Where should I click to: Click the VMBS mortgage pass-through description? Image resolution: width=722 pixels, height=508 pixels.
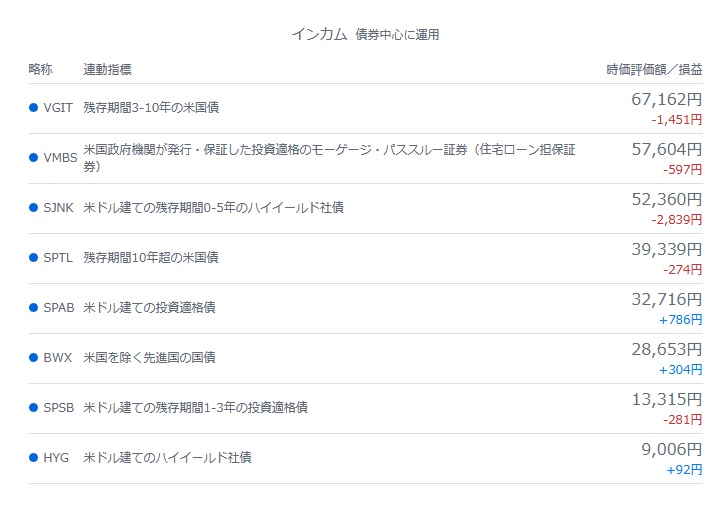pyautogui.click(x=329, y=158)
